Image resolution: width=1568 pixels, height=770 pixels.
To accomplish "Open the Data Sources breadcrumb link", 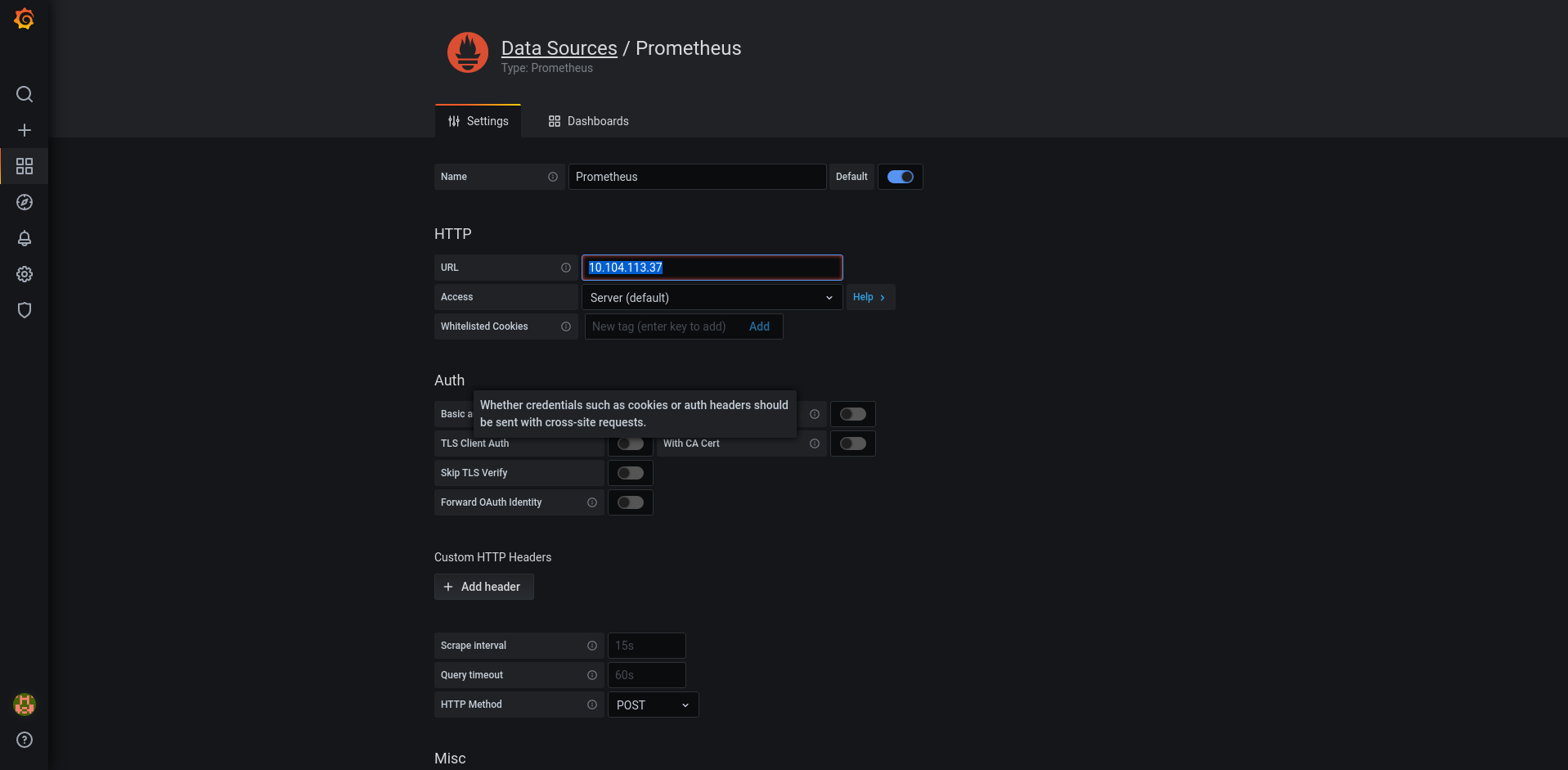I will pos(559,48).
